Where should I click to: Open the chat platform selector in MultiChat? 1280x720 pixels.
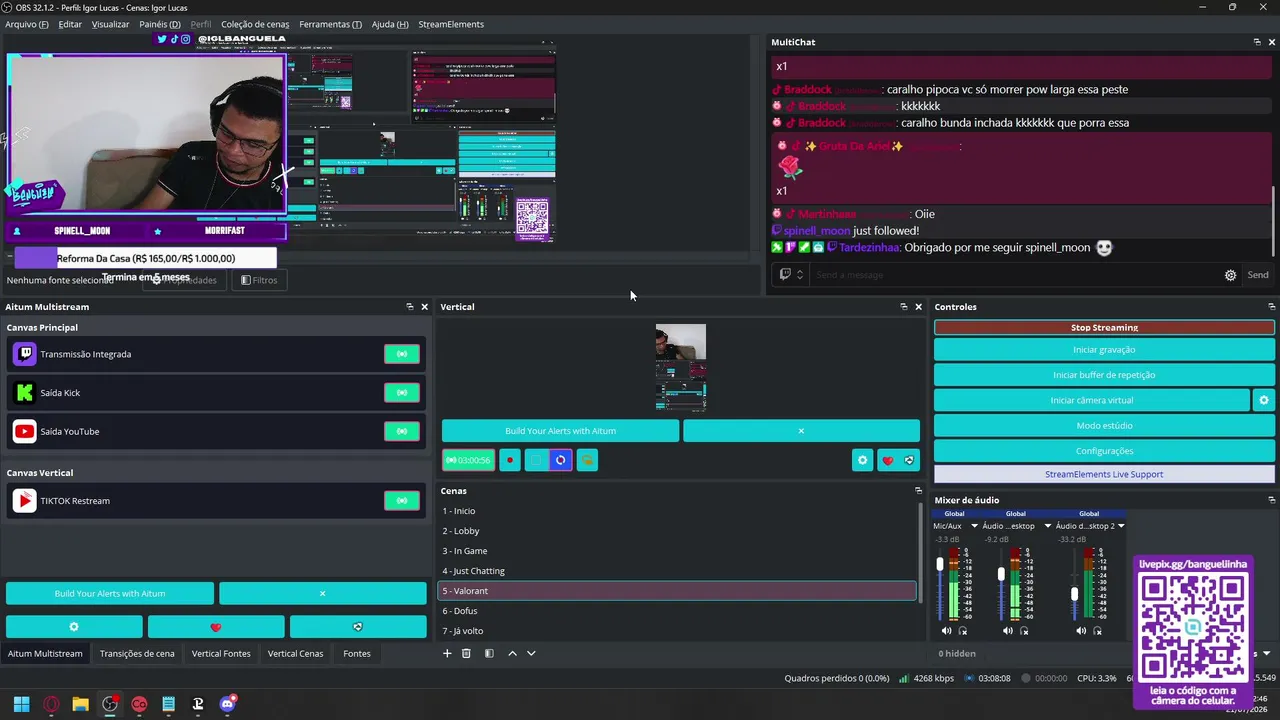[791, 275]
